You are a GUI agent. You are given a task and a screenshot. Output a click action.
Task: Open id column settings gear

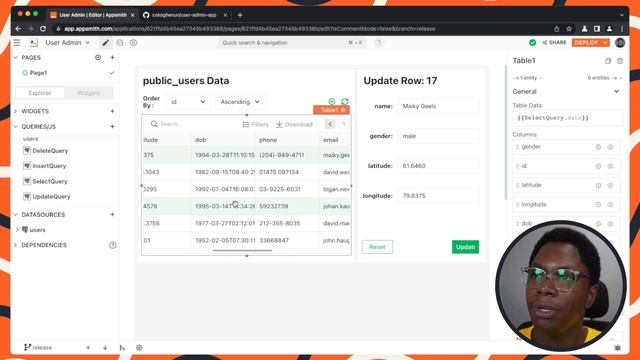pyautogui.click(x=598, y=166)
